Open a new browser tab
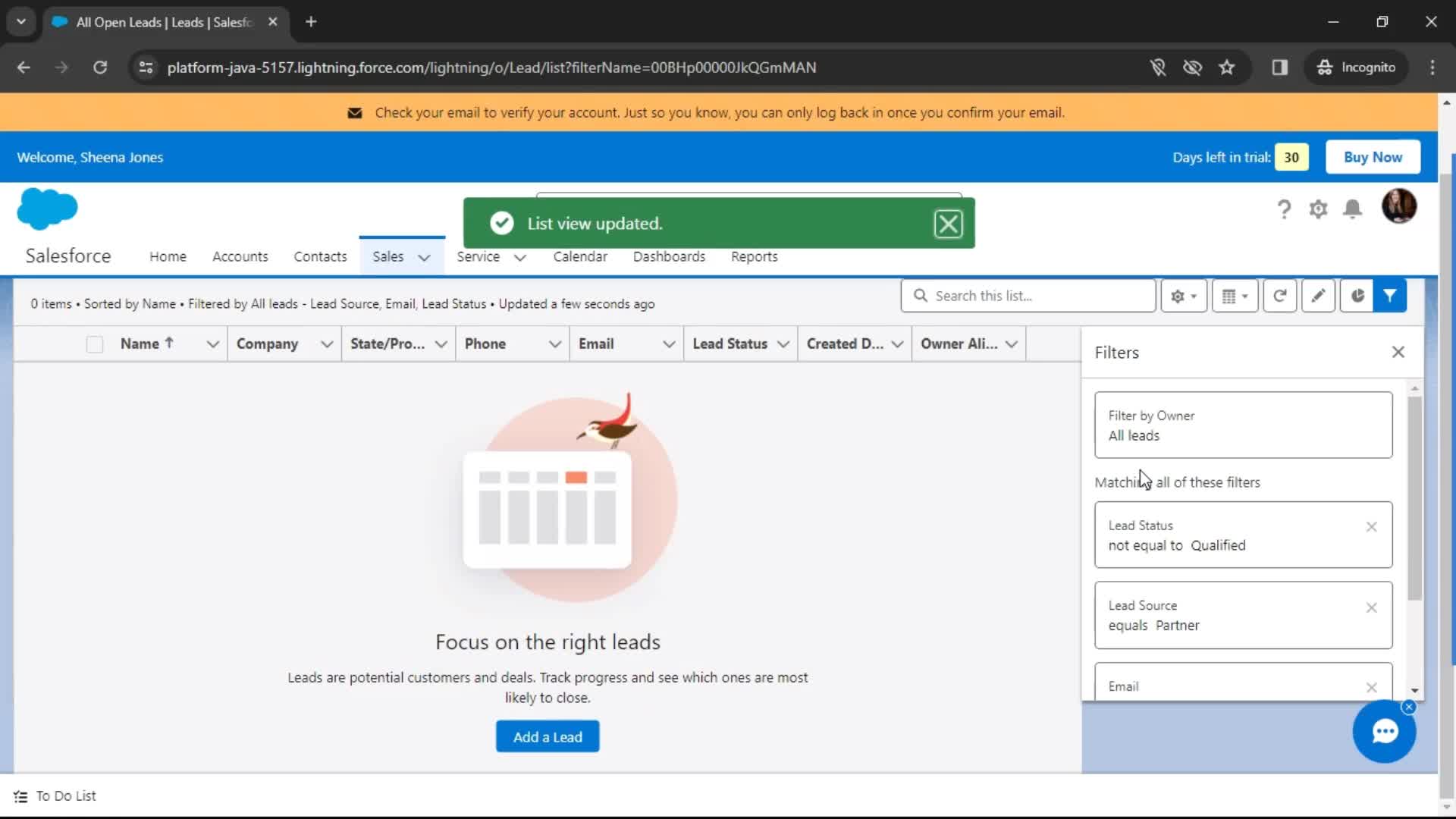Viewport: 1456px width, 819px height. [x=311, y=22]
